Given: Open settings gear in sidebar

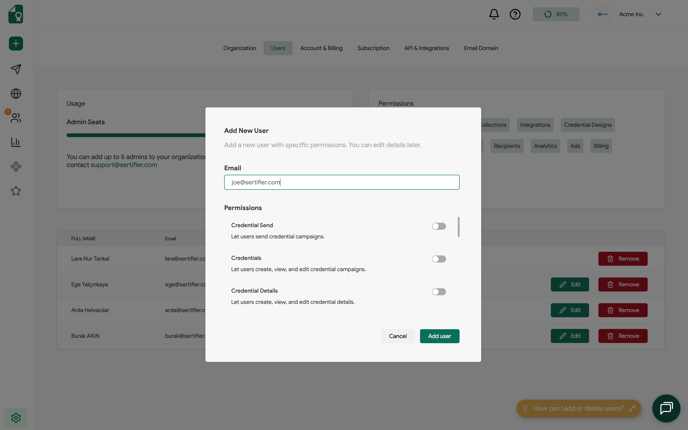Looking at the screenshot, I should pos(16,418).
